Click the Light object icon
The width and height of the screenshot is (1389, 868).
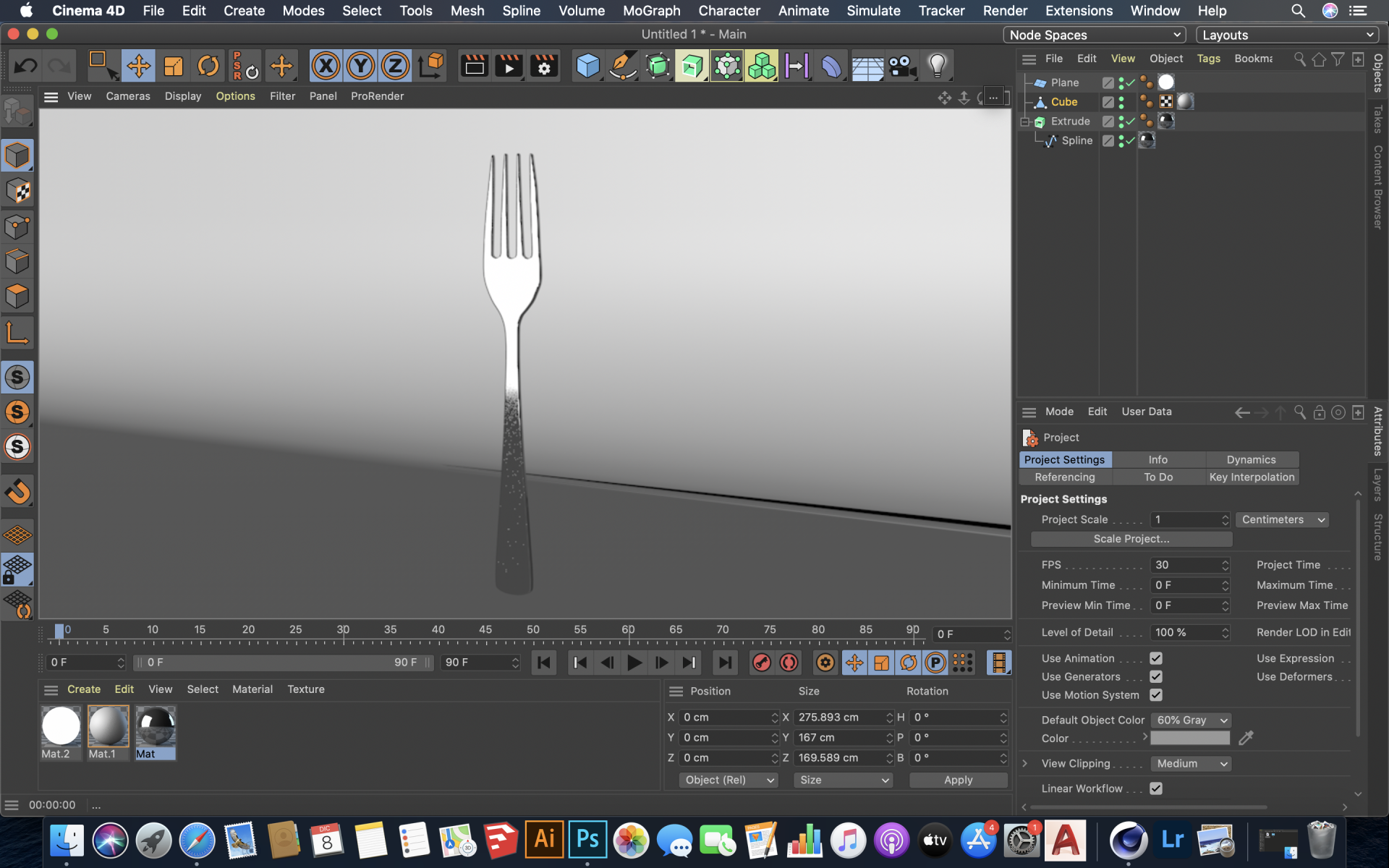937,67
